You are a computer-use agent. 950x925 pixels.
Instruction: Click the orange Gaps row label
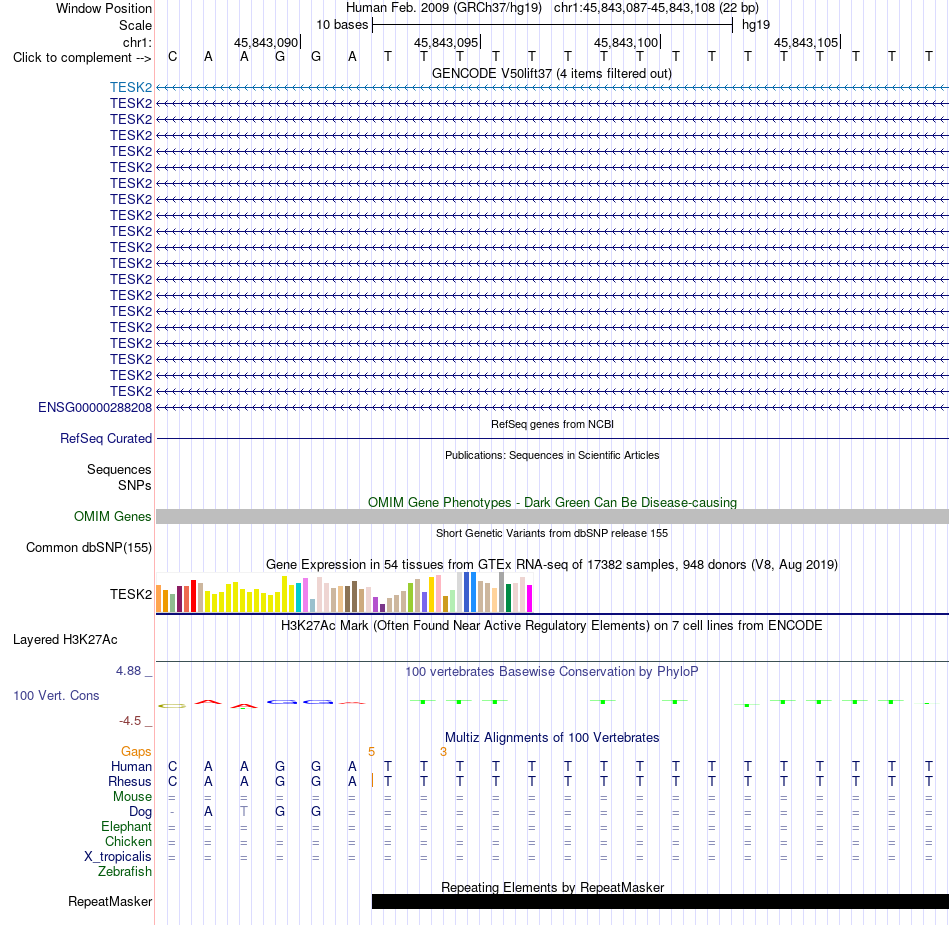[x=136, y=752]
